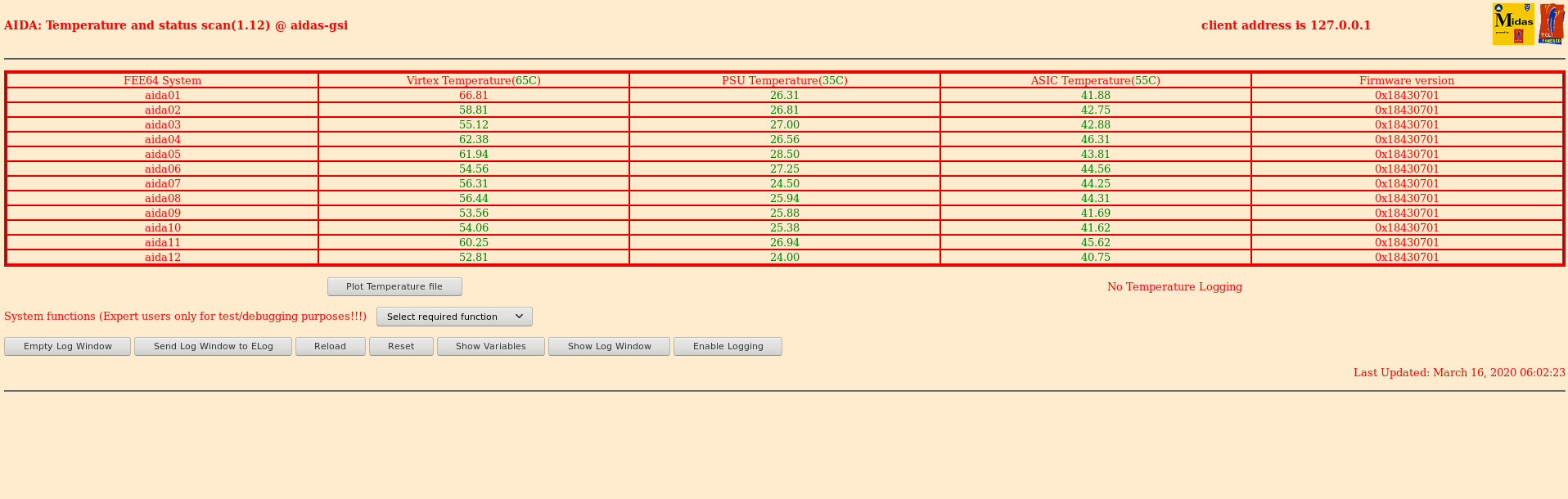The width and height of the screenshot is (1568, 499).
Task: Click the Virtex Temperature(65C) column header
Action: point(474,81)
